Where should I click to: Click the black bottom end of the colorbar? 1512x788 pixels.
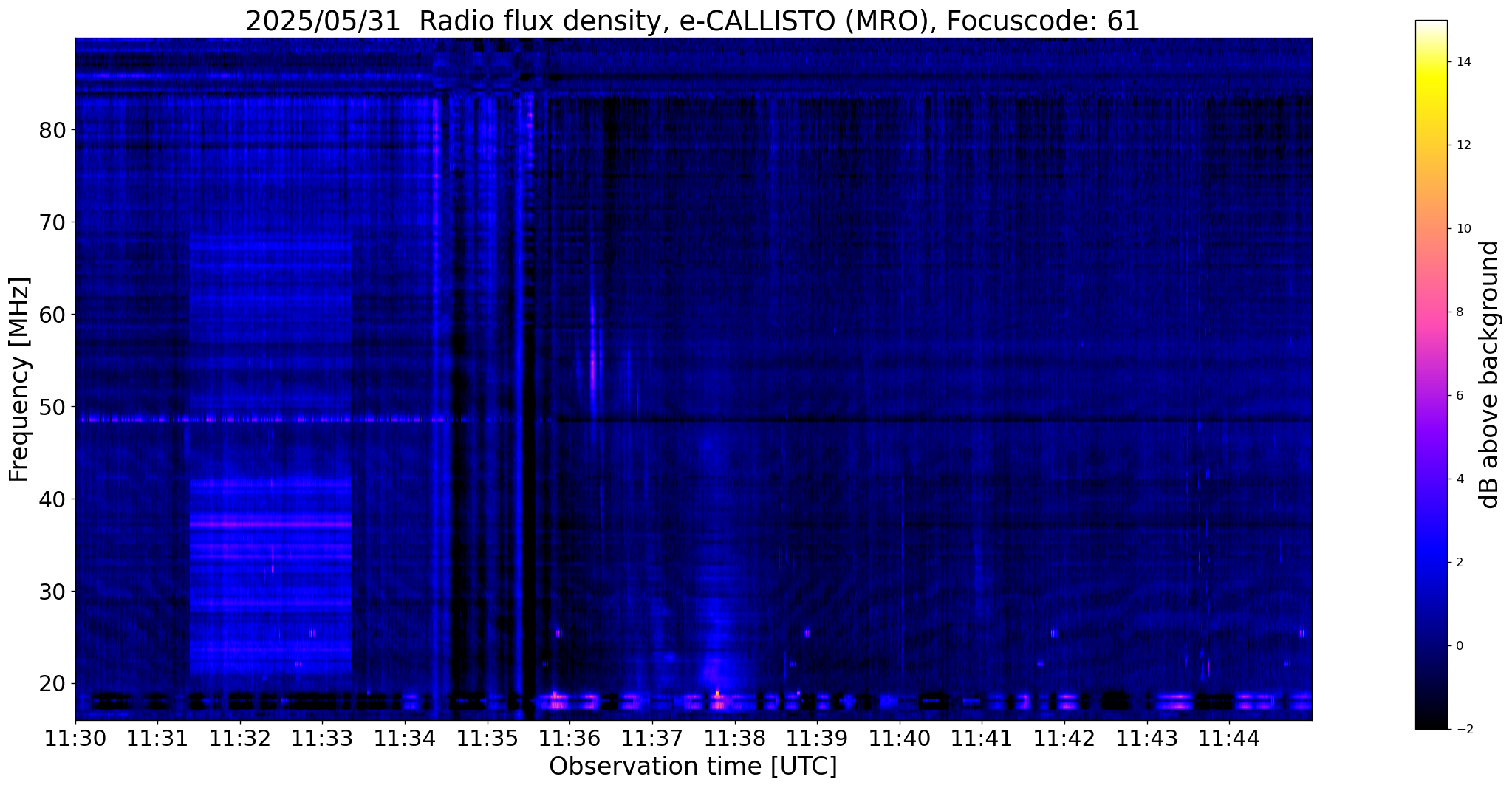[x=1431, y=722]
